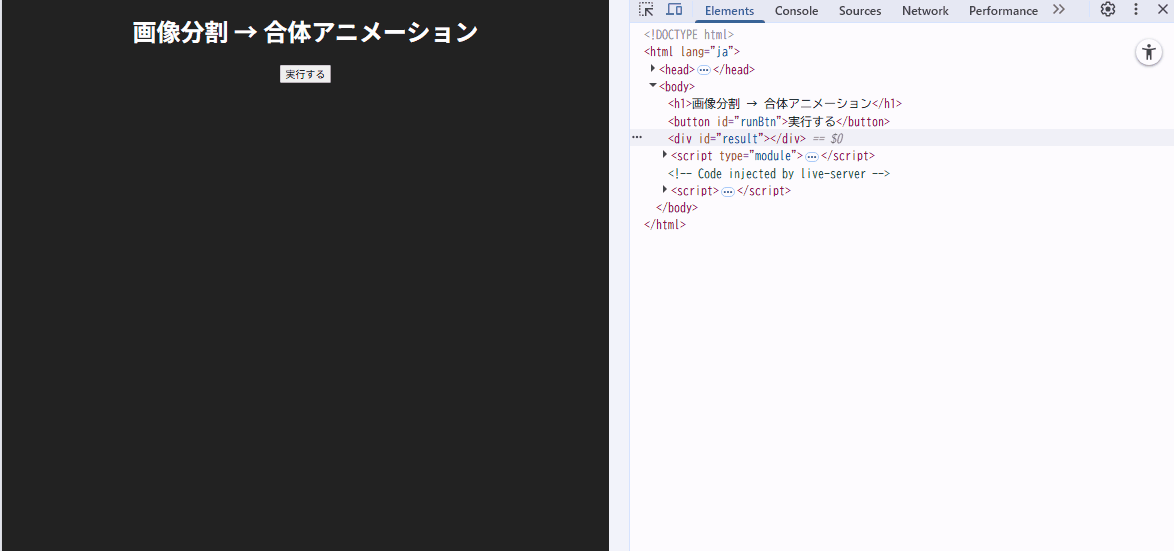This screenshot has width=1174, height=551.
Task: Expand the head node triangle
Action: 653,69
